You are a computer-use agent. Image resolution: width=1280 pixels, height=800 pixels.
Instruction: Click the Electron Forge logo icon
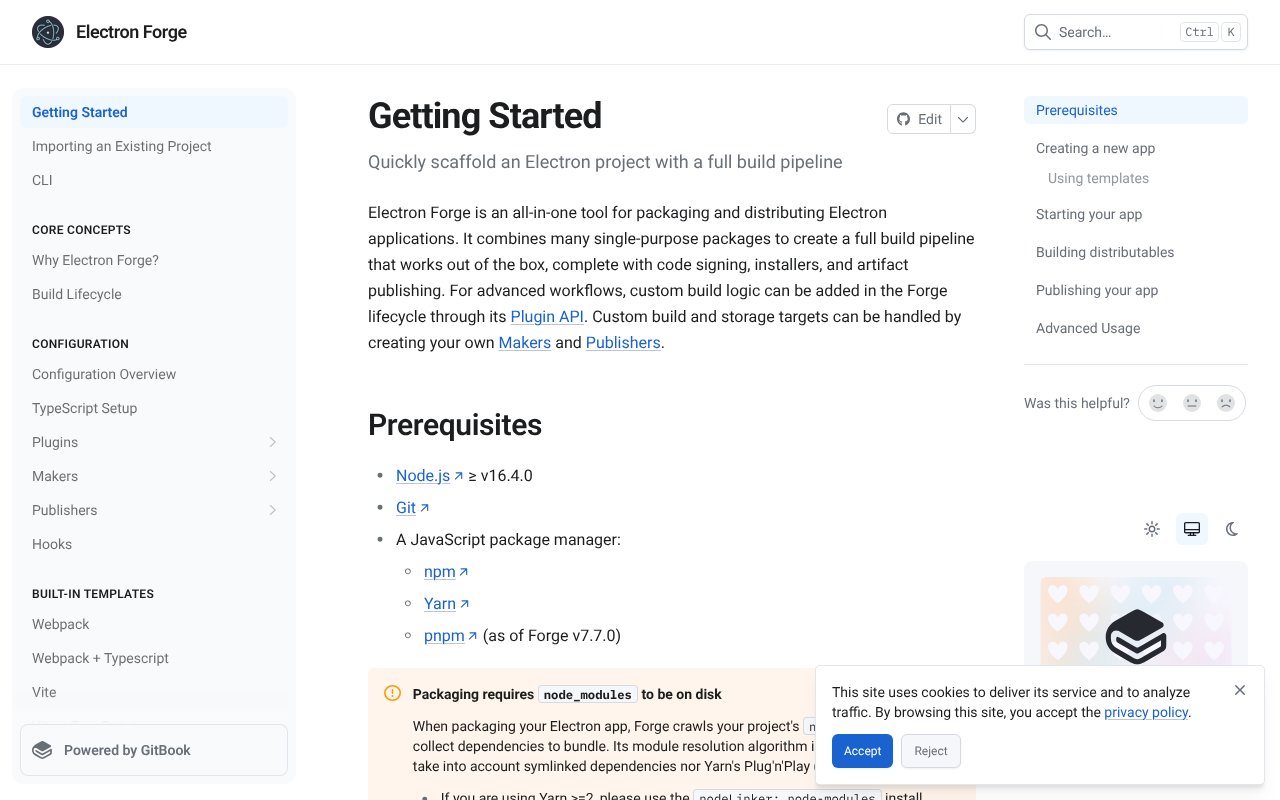(x=48, y=32)
